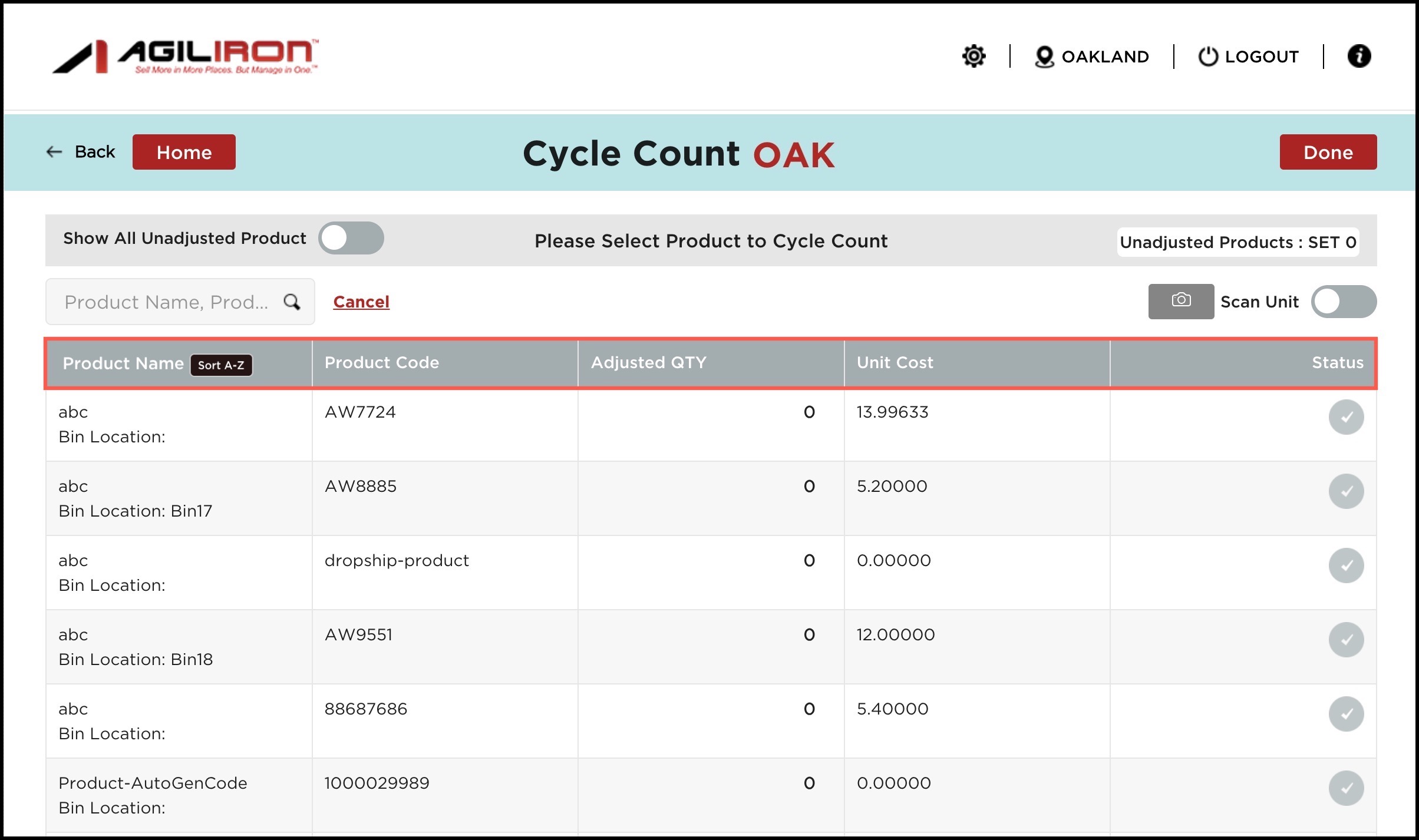Click status checkmark for AW8885 row
Viewport: 1419px width, 840px height.
(x=1346, y=491)
